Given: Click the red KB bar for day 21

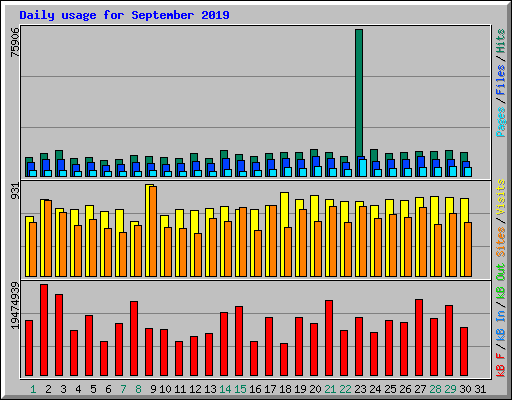Looking at the screenshot, I should pyautogui.click(x=329, y=338).
